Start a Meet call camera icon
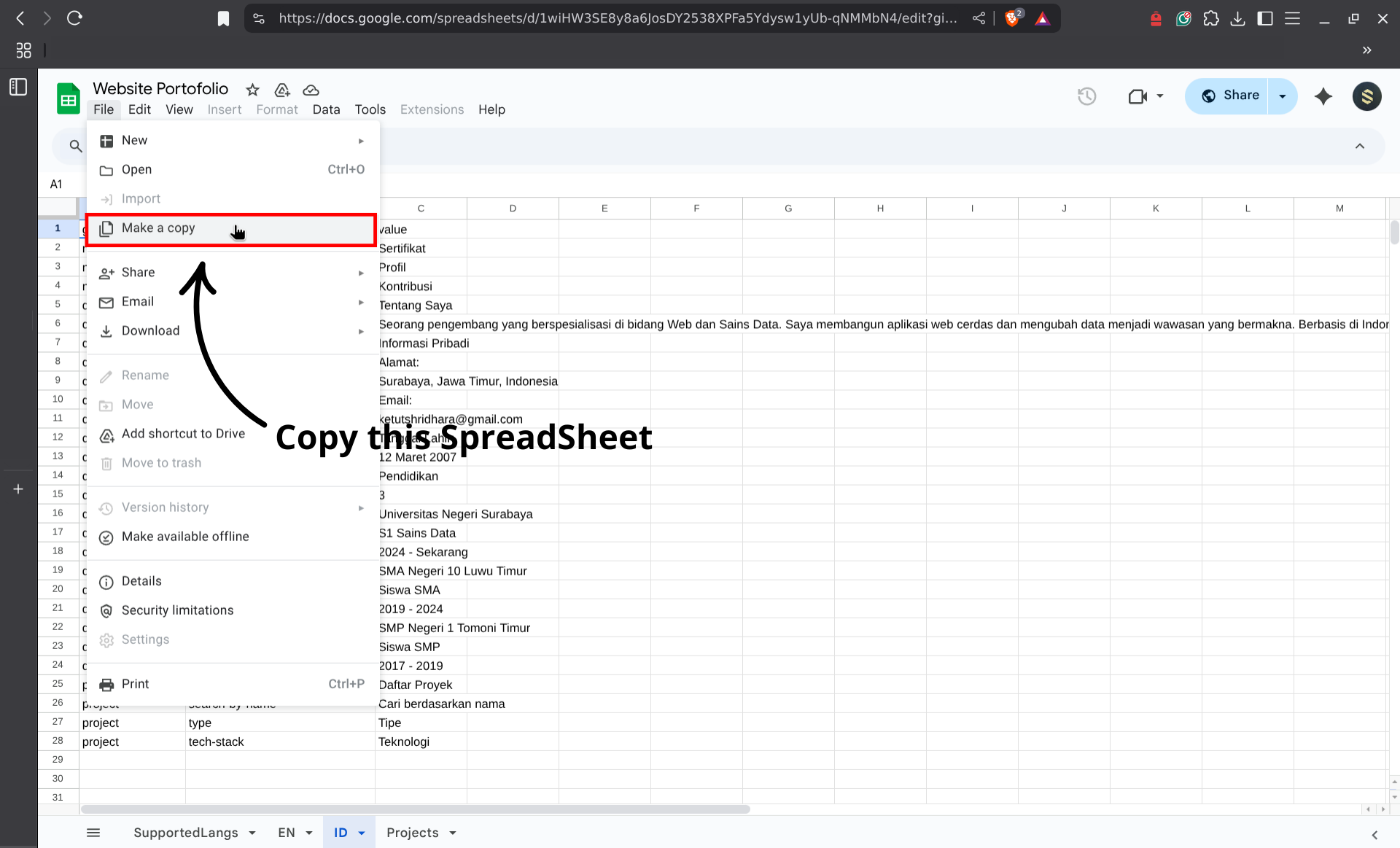1400x848 pixels. [x=1137, y=96]
